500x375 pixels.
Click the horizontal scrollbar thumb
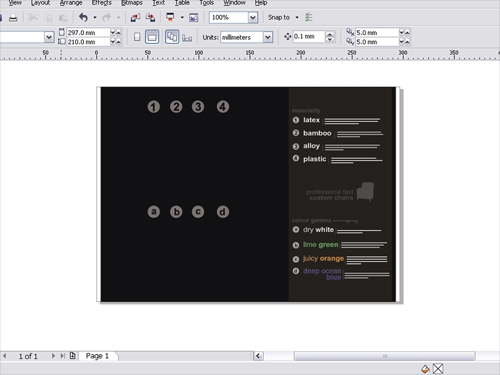coord(385,356)
